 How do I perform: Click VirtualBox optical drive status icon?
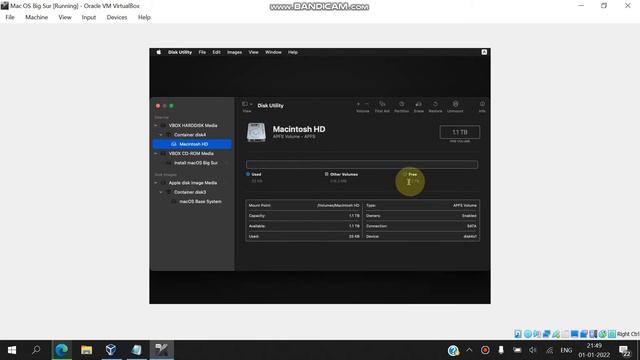pos(527,334)
